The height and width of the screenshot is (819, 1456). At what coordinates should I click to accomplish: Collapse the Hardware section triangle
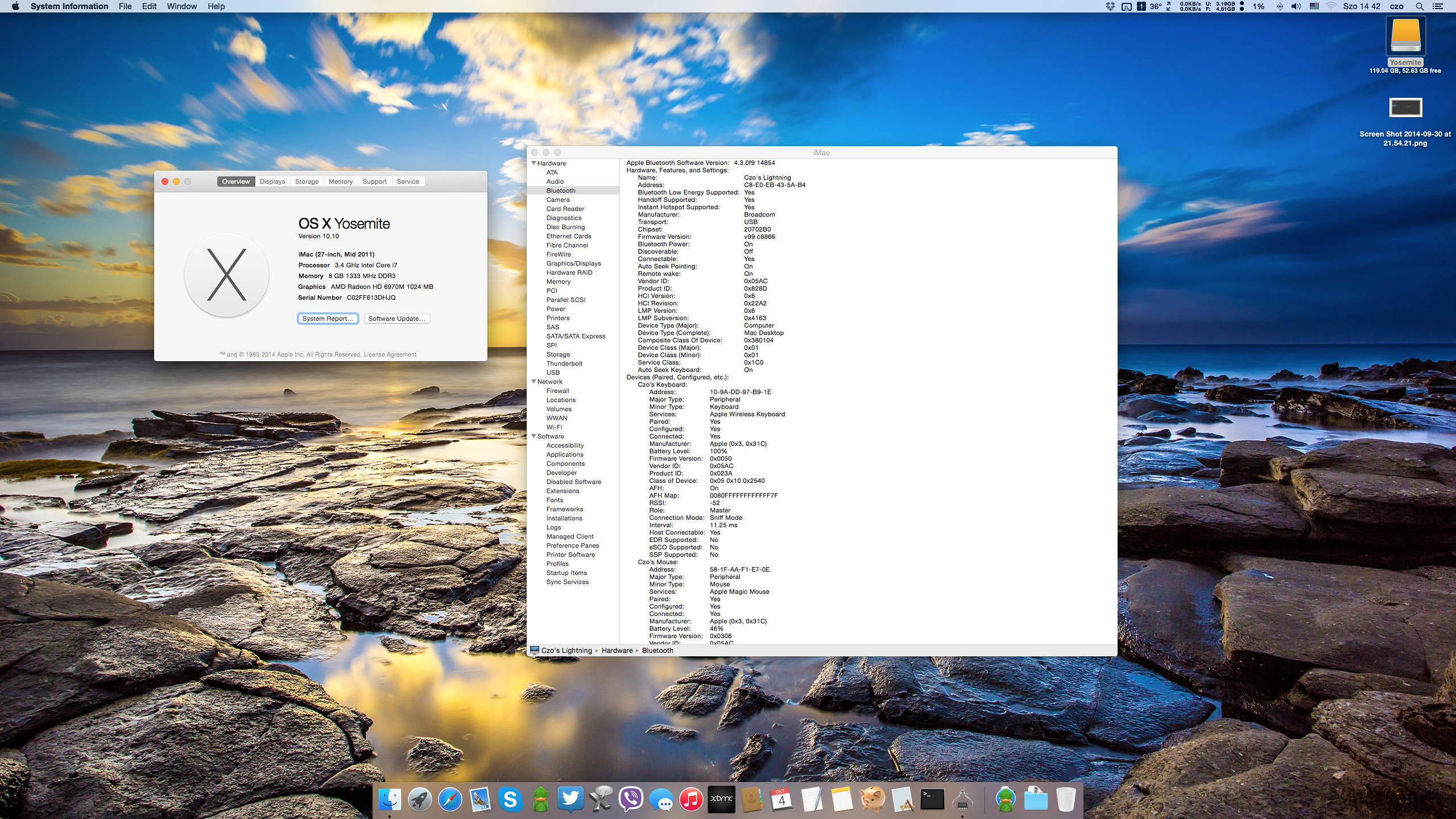pyautogui.click(x=533, y=163)
